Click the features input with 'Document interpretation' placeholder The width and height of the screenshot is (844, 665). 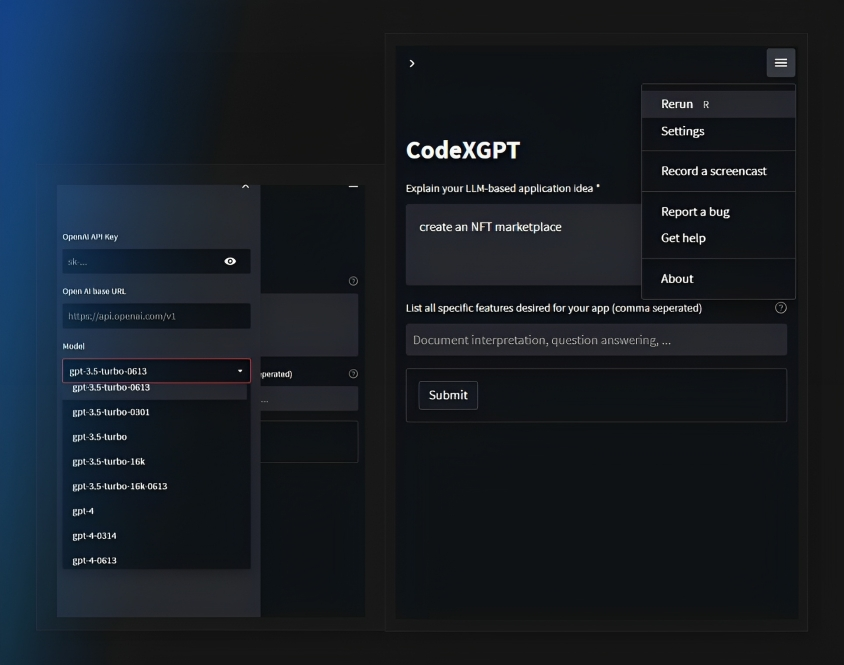point(596,340)
